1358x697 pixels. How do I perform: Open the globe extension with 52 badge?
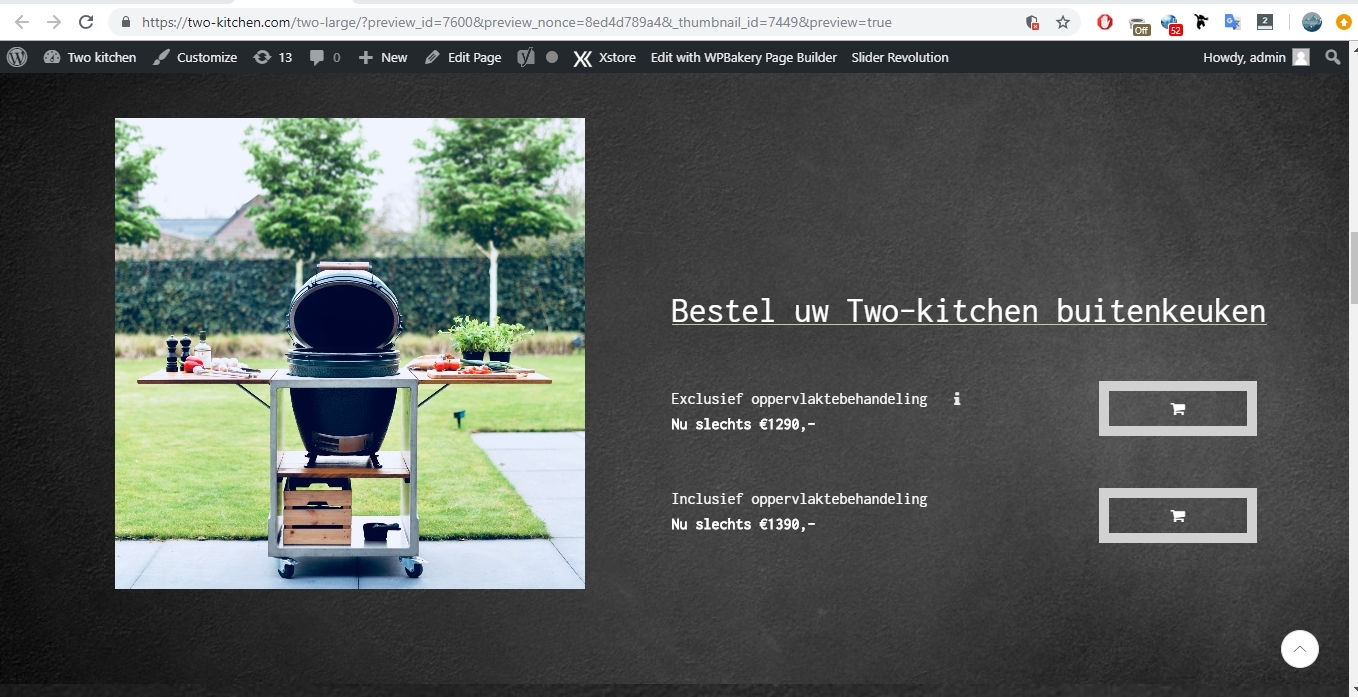[1171, 24]
